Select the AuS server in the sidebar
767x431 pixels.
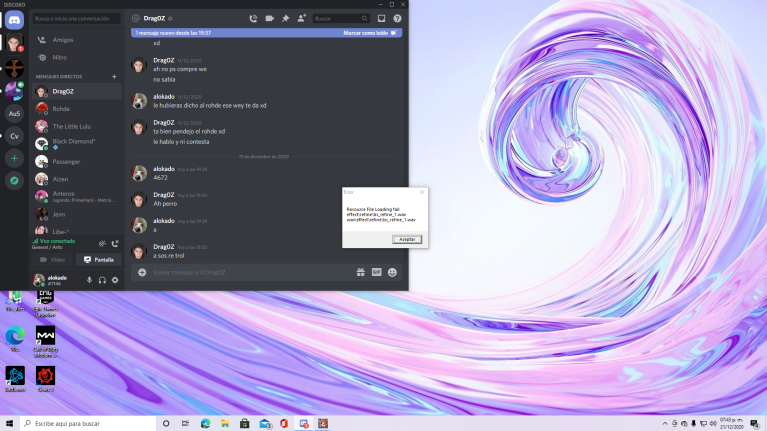pyautogui.click(x=14, y=114)
